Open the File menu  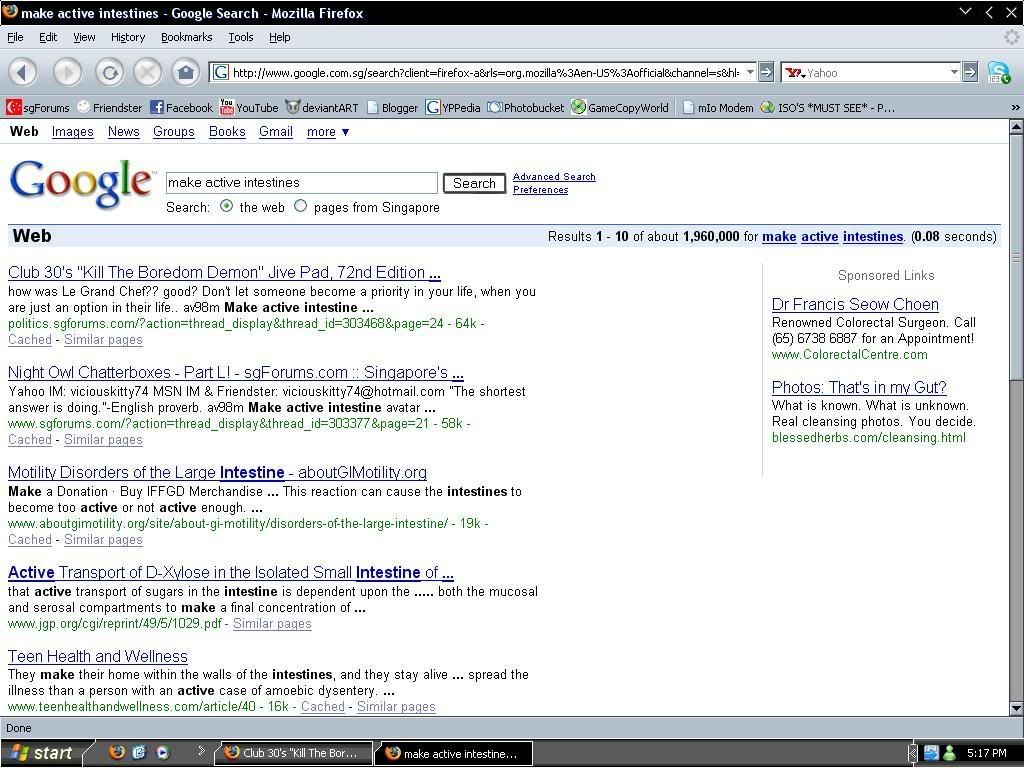point(15,37)
